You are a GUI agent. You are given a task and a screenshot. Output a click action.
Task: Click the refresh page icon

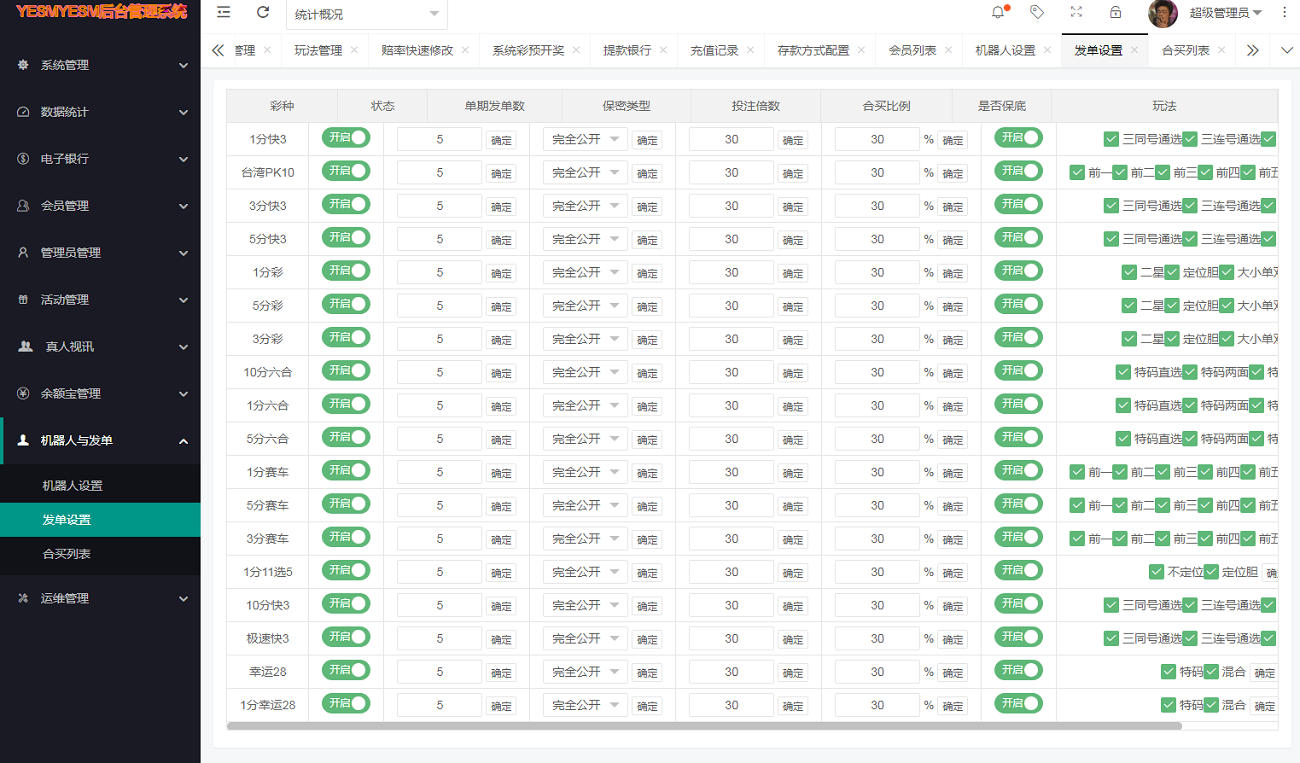pyautogui.click(x=263, y=13)
